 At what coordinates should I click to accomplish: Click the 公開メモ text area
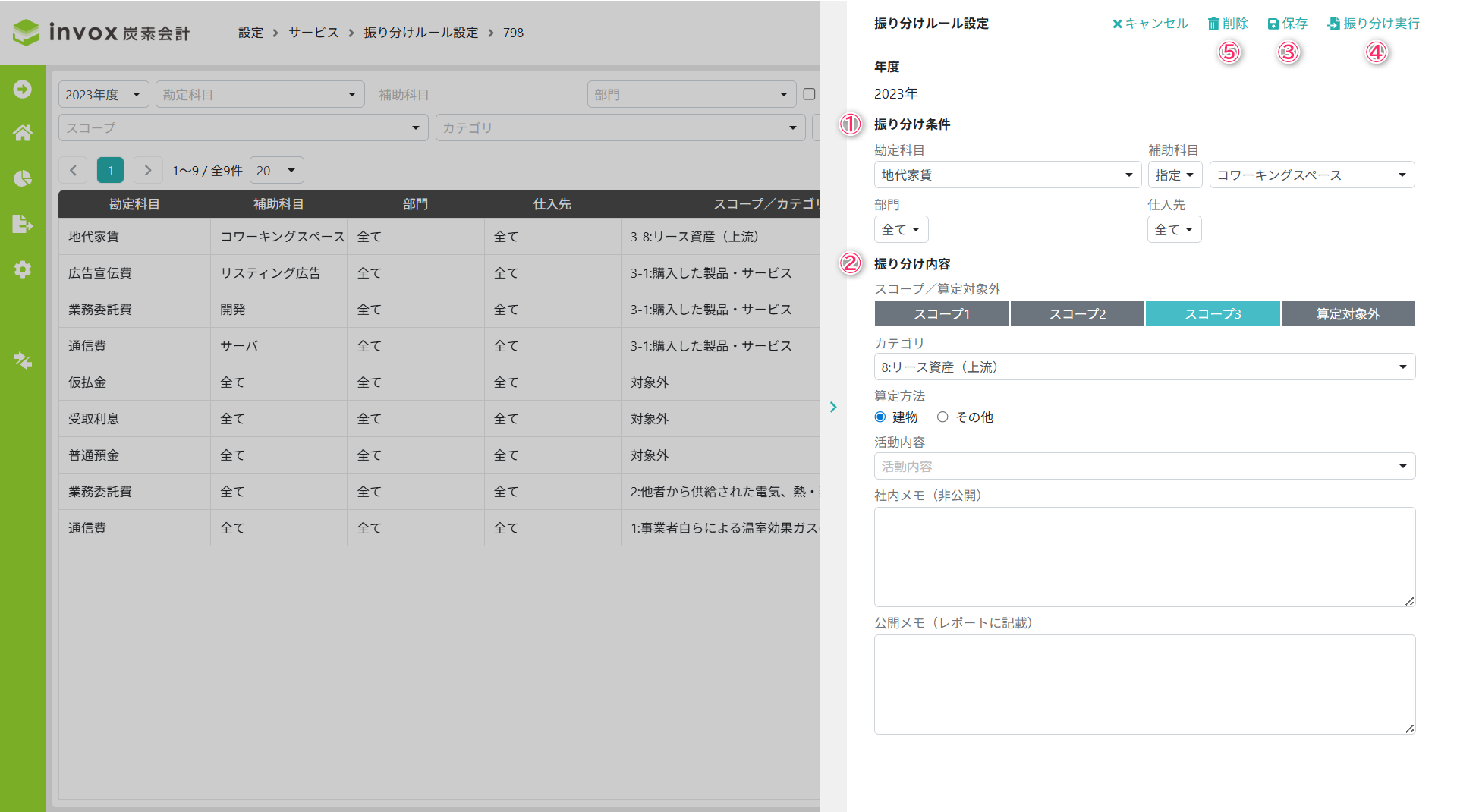click(1144, 684)
